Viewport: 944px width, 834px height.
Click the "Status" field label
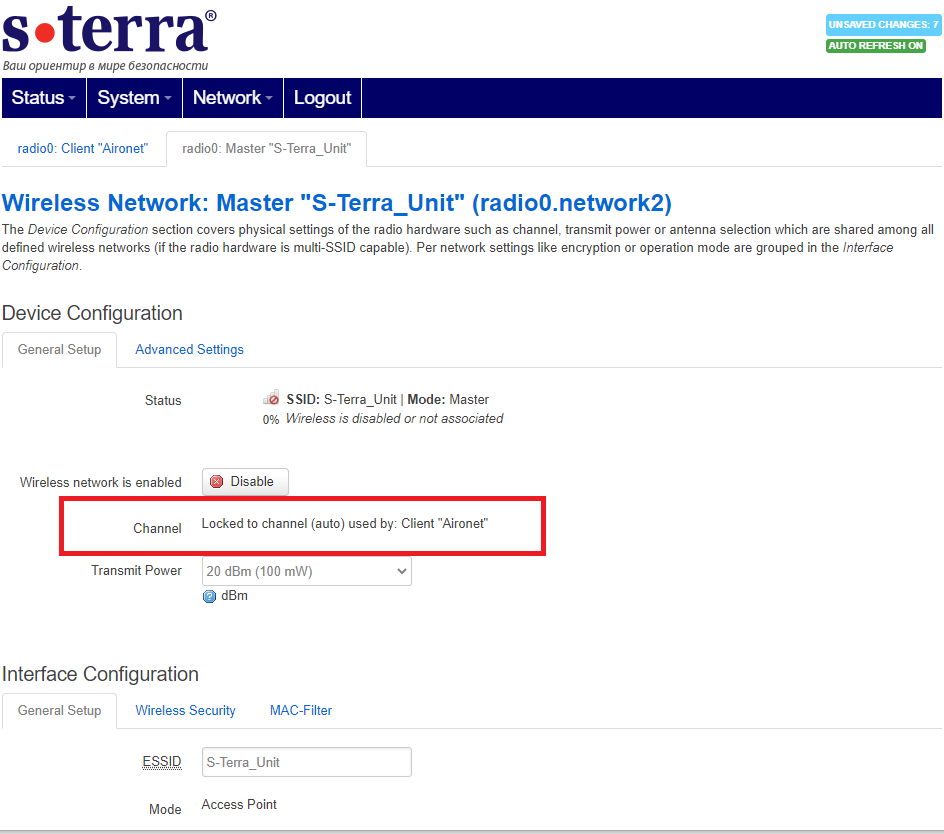point(163,400)
